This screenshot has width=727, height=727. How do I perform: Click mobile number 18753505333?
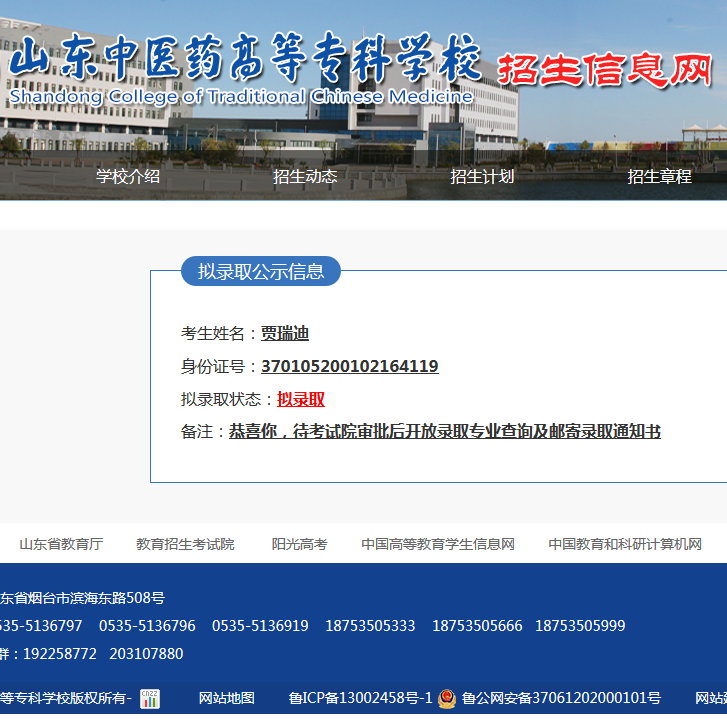pyautogui.click(x=370, y=626)
